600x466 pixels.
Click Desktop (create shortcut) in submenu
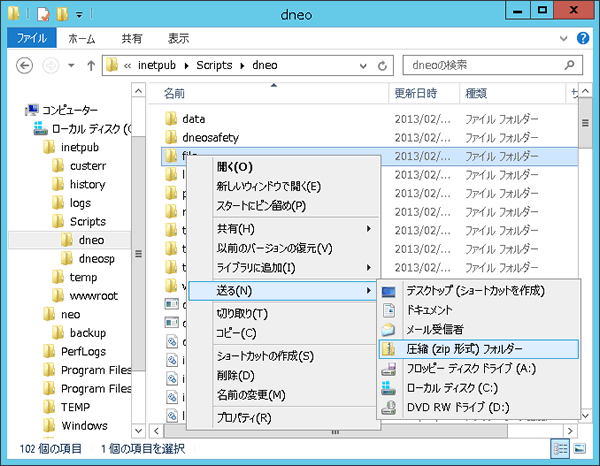tap(477, 291)
